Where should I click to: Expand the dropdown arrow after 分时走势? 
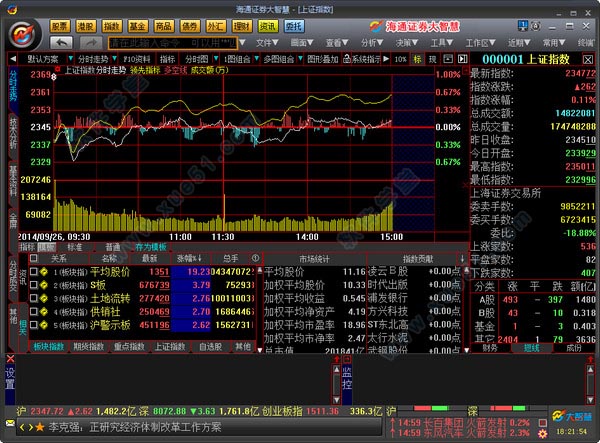[114, 59]
